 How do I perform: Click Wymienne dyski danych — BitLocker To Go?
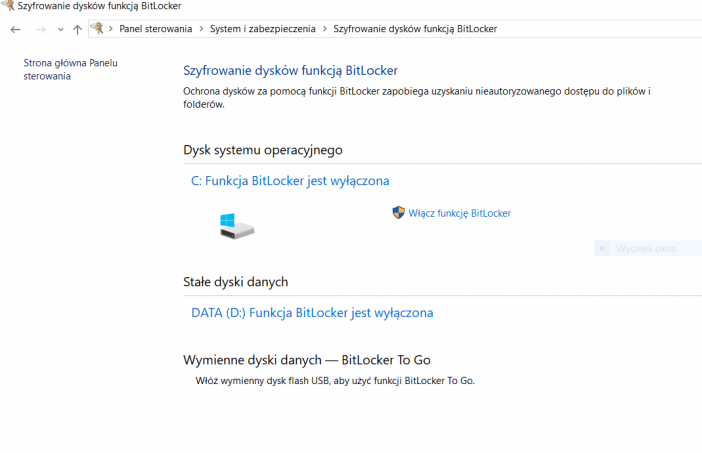(x=307, y=360)
